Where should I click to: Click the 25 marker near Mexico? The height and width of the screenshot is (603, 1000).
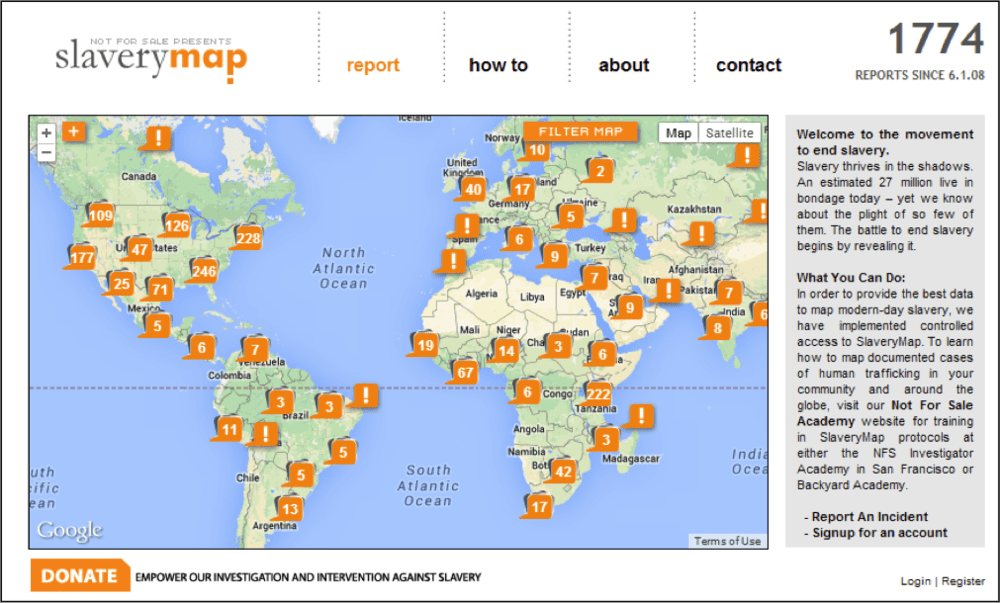[x=120, y=284]
